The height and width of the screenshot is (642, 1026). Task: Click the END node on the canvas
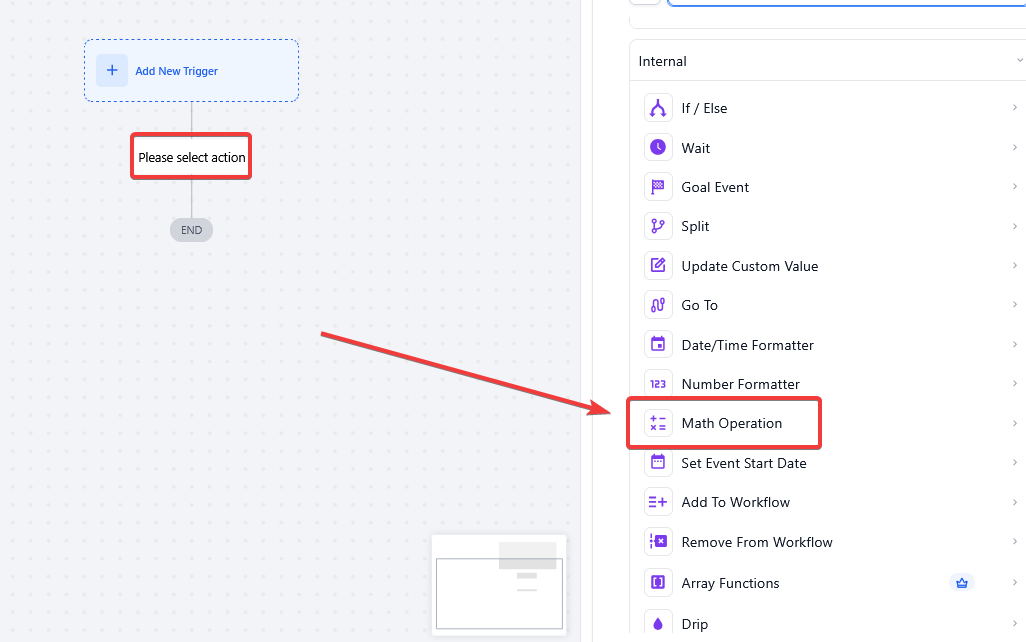tap(191, 230)
